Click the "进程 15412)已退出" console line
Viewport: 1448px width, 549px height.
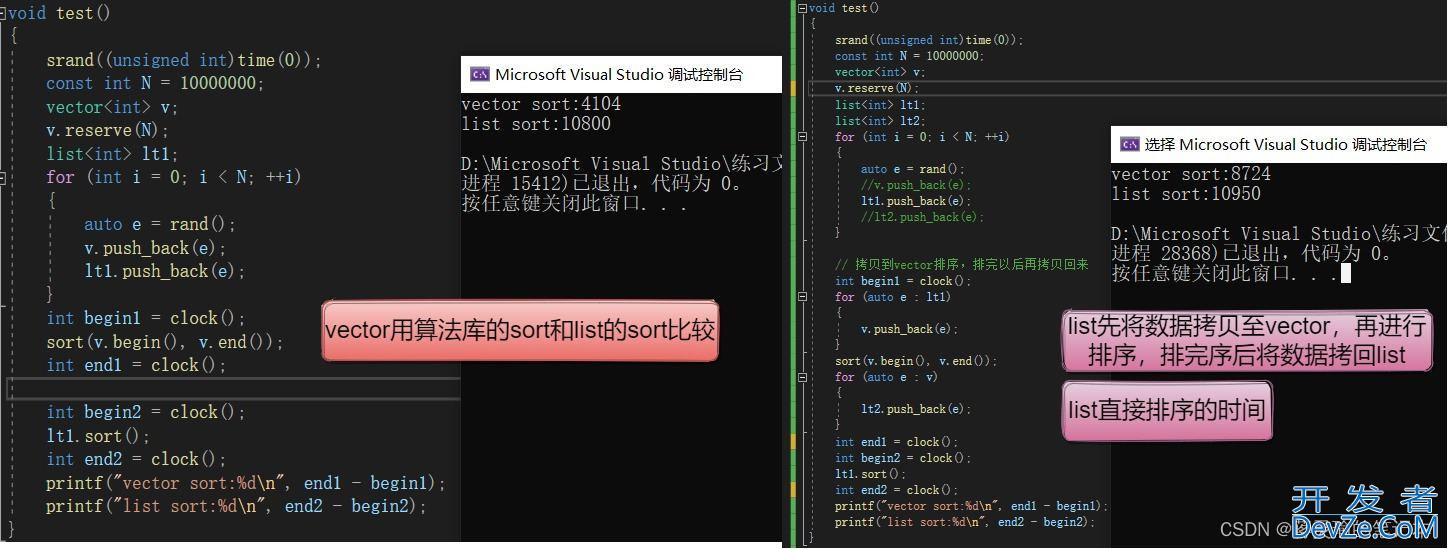601,184
